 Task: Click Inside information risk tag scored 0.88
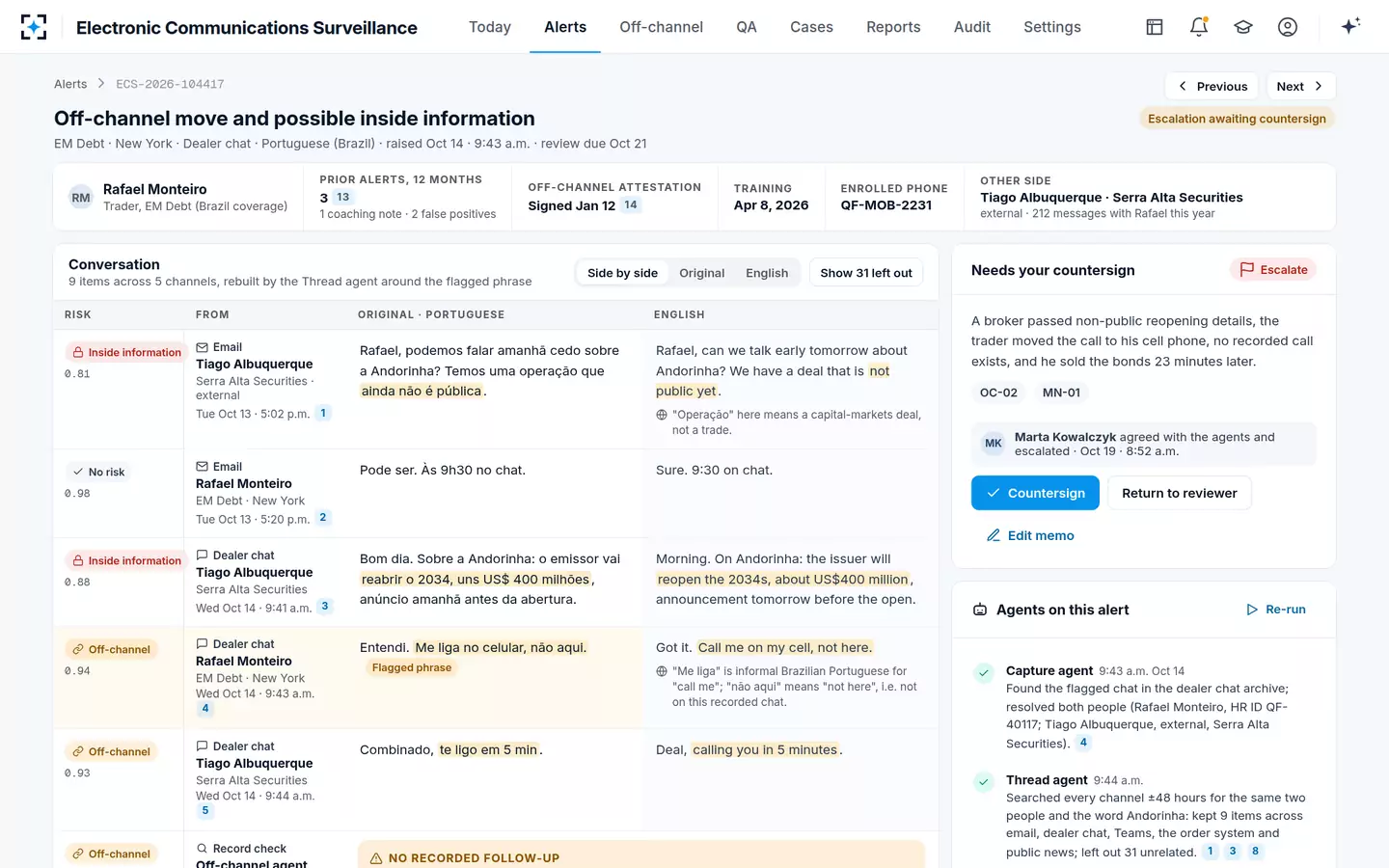click(126, 560)
